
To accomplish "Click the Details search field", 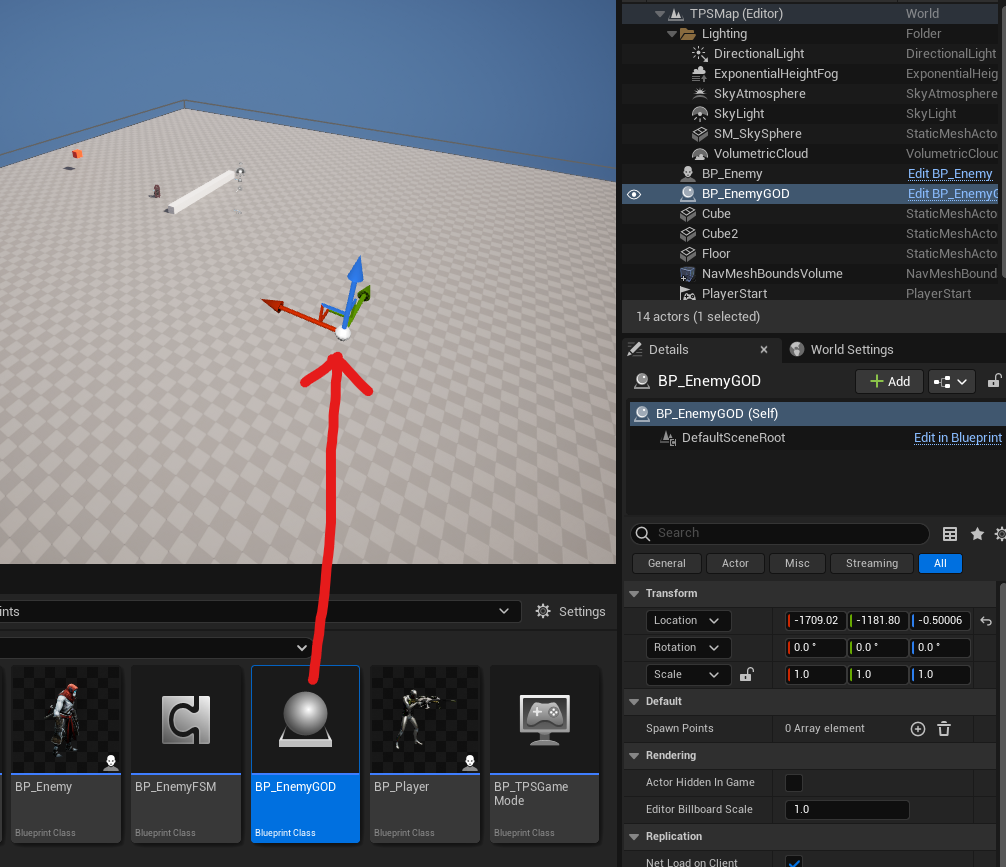I will point(780,533).
